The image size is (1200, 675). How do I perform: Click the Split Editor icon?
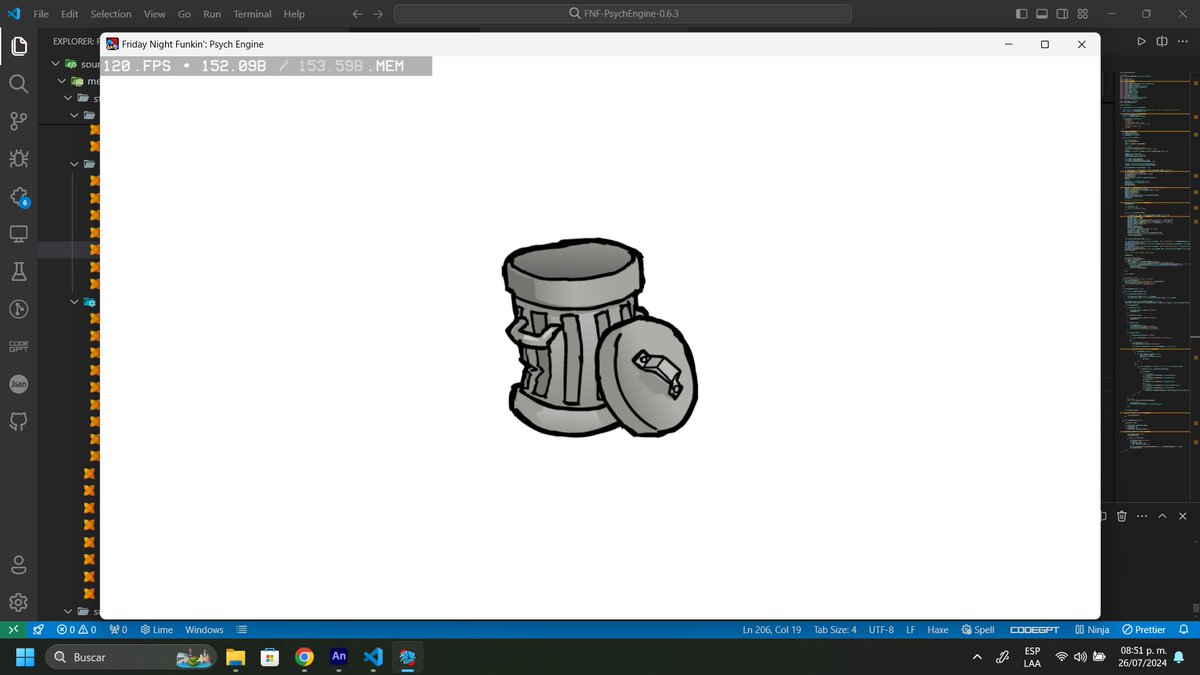click(x=1162, y=41)
